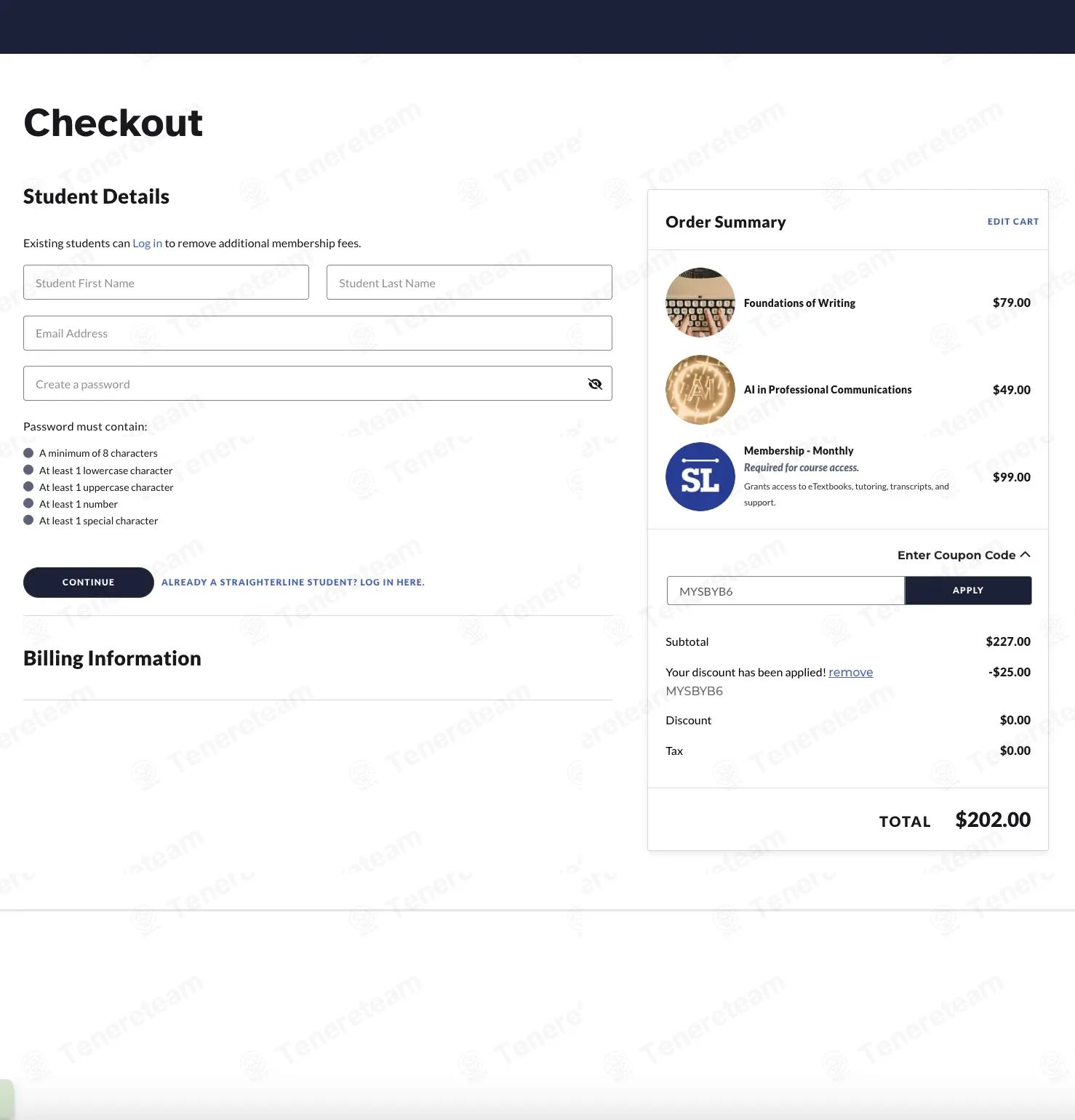The image size is (1075, 1120).
Task: Click the Continue button
Action: tap(88, 583)
